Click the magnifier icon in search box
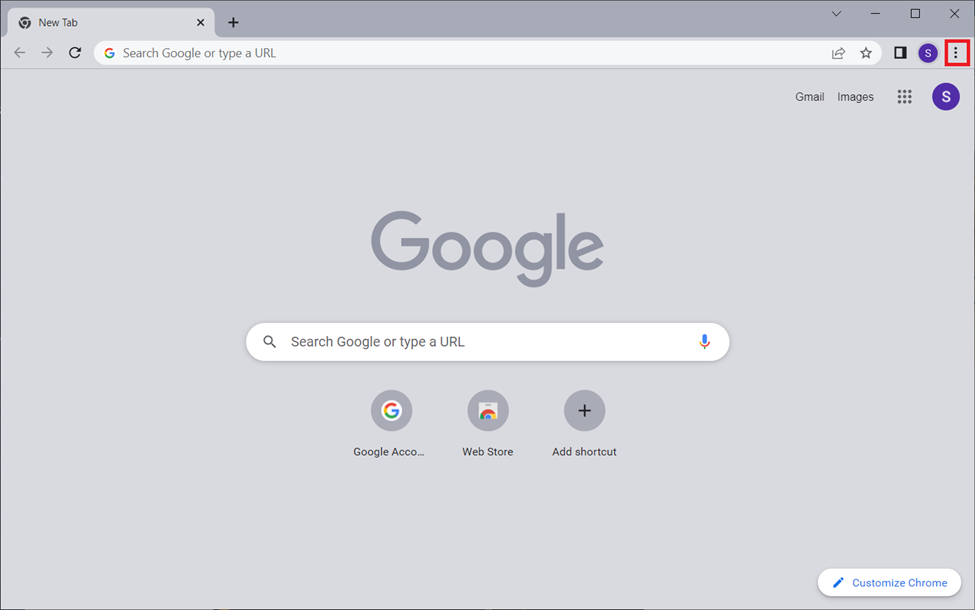Viewport: 975px width, 610px height. click(x=269, y=341)
